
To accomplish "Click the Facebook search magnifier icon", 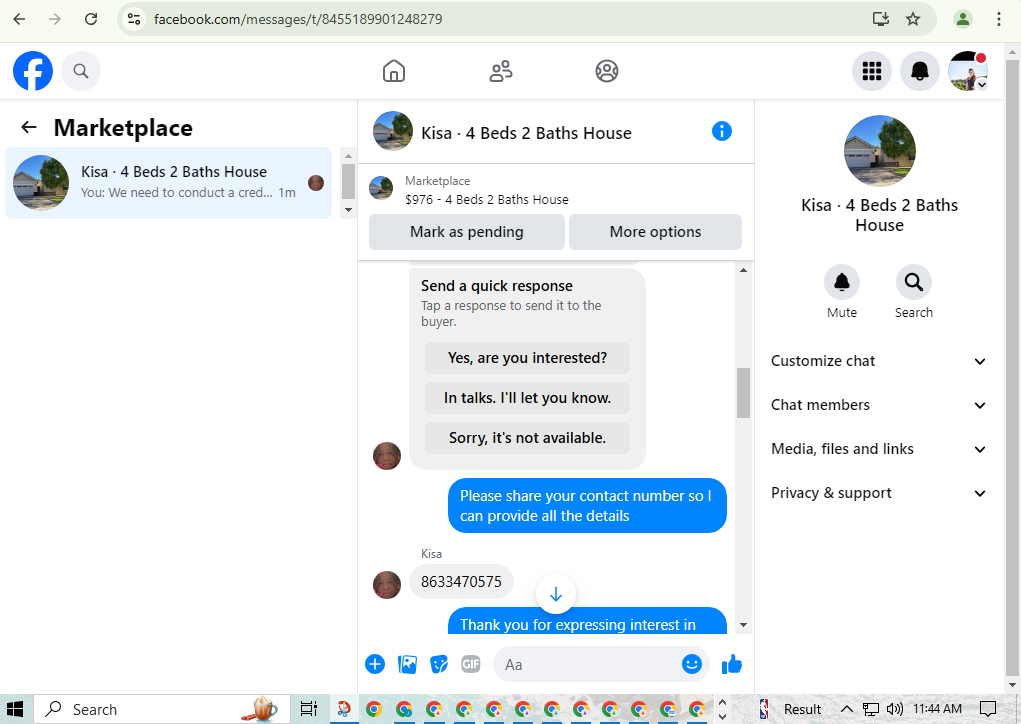I will (81, 71).
